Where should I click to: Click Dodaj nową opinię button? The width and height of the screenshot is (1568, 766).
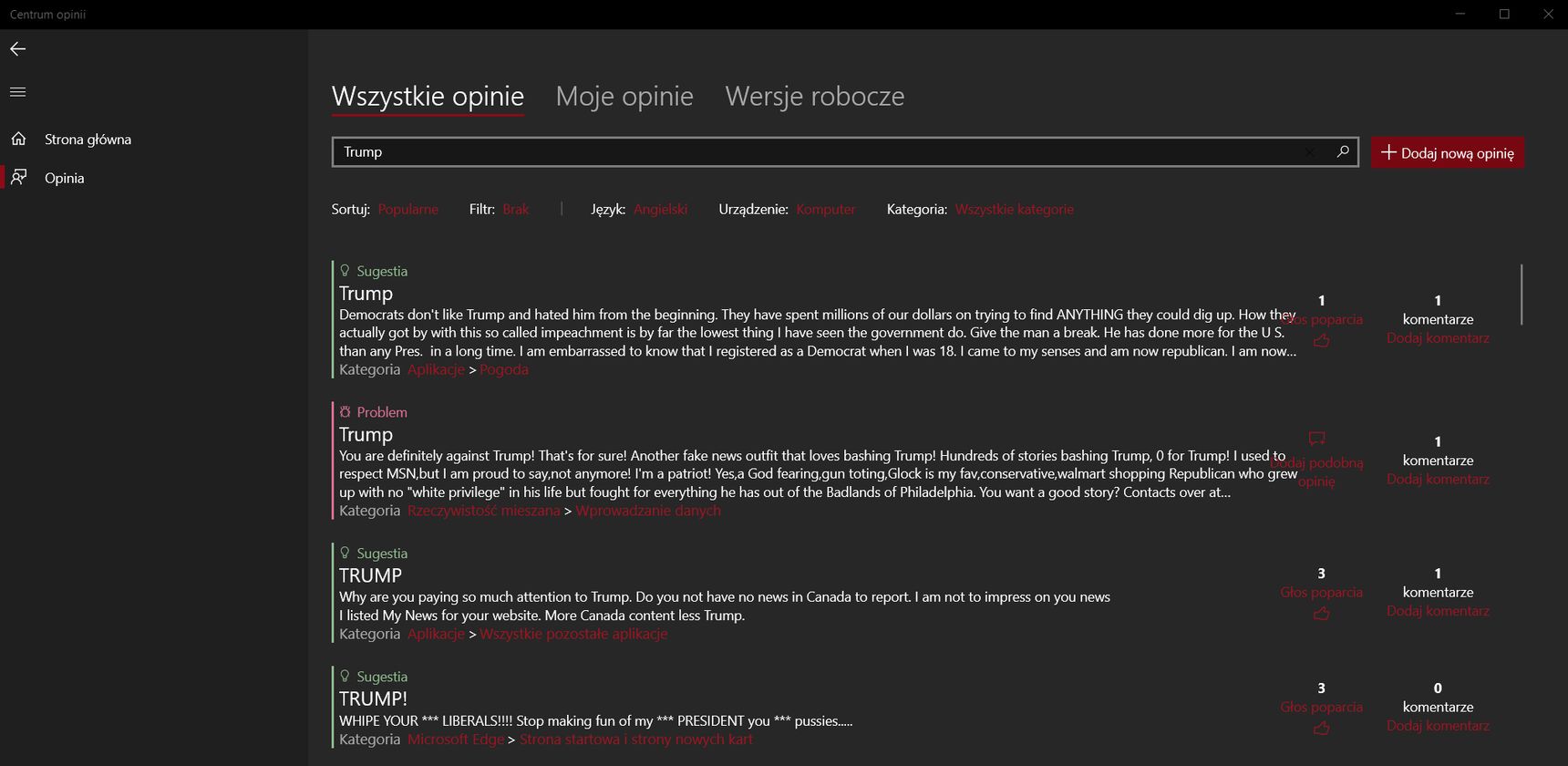pyautogui.click(x=1448, y=152)
